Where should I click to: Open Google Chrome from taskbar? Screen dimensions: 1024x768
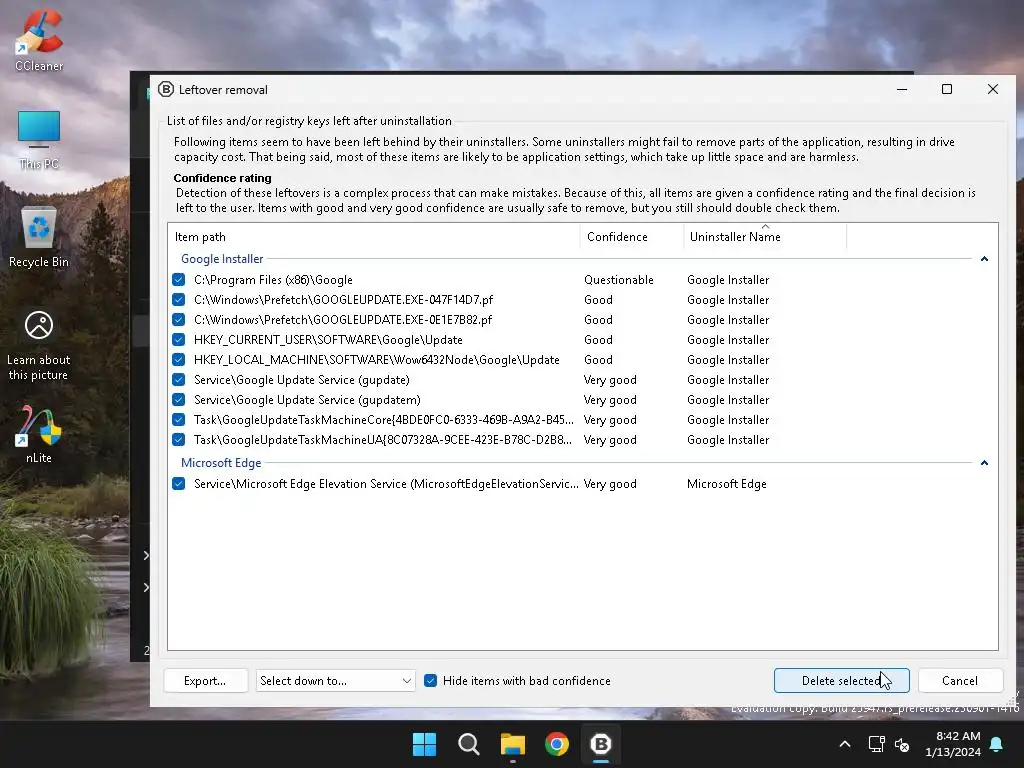coord(556,744)
